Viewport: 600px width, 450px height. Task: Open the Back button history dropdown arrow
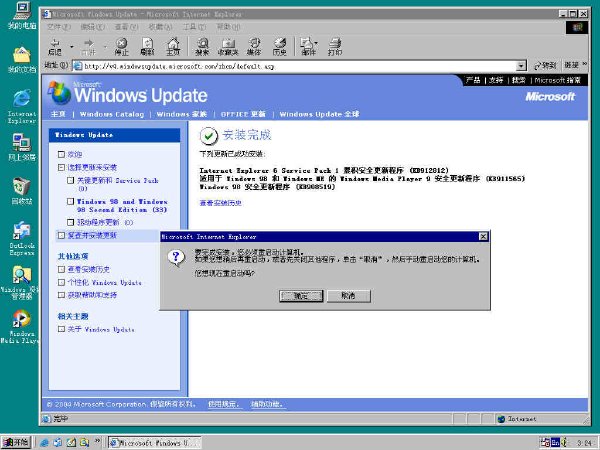tap(72, 47)
